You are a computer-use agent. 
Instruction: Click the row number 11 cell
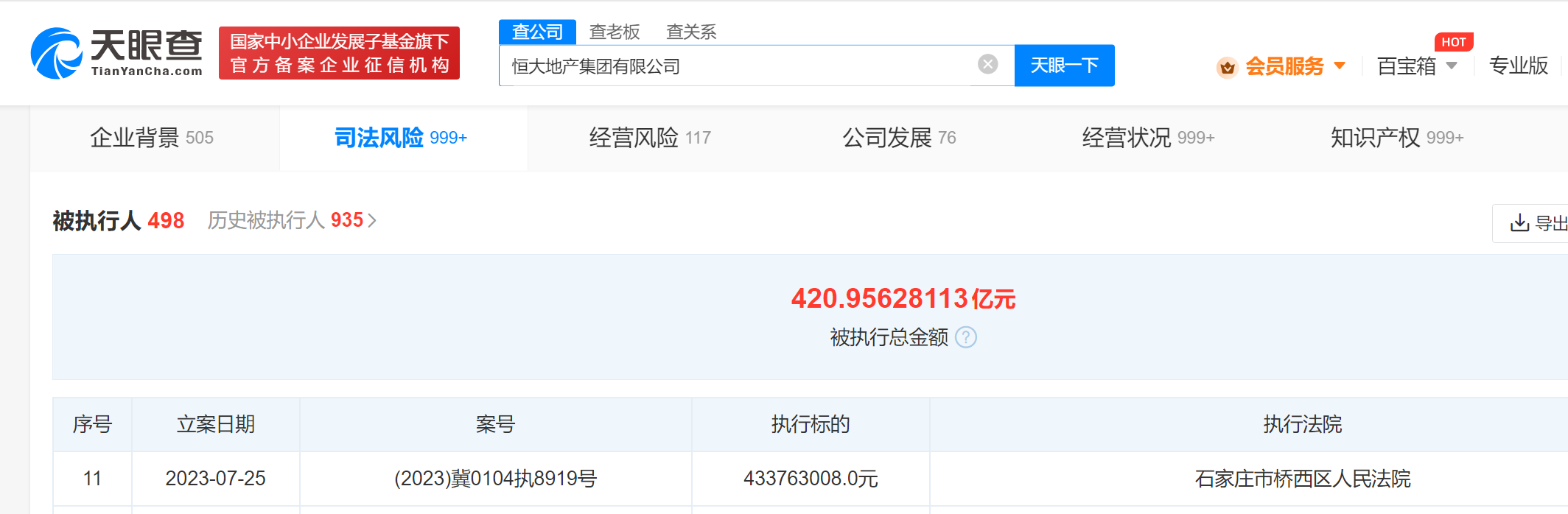[92, 479]
